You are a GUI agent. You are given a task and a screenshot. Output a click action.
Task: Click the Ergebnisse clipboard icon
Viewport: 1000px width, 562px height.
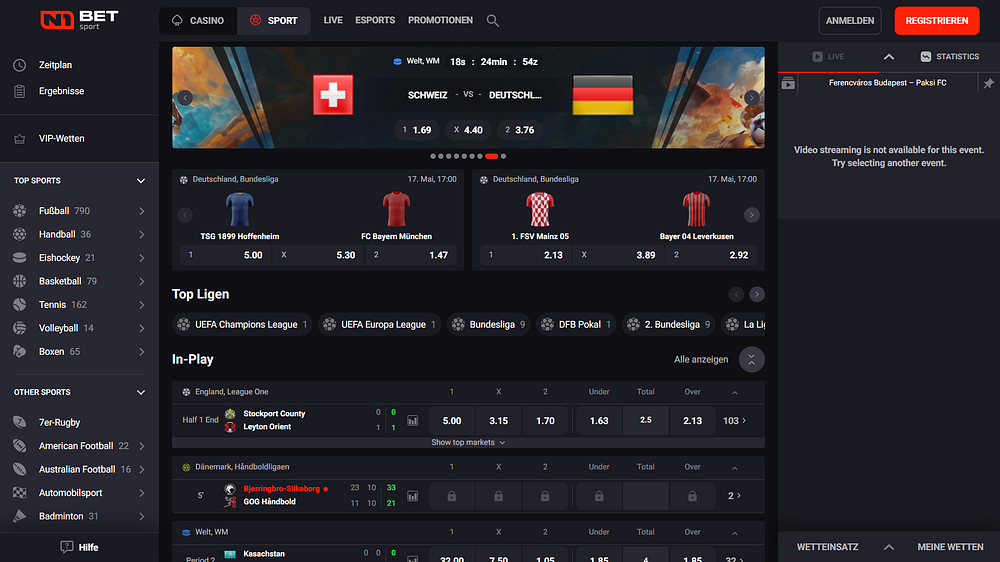(x=20, y=91)
